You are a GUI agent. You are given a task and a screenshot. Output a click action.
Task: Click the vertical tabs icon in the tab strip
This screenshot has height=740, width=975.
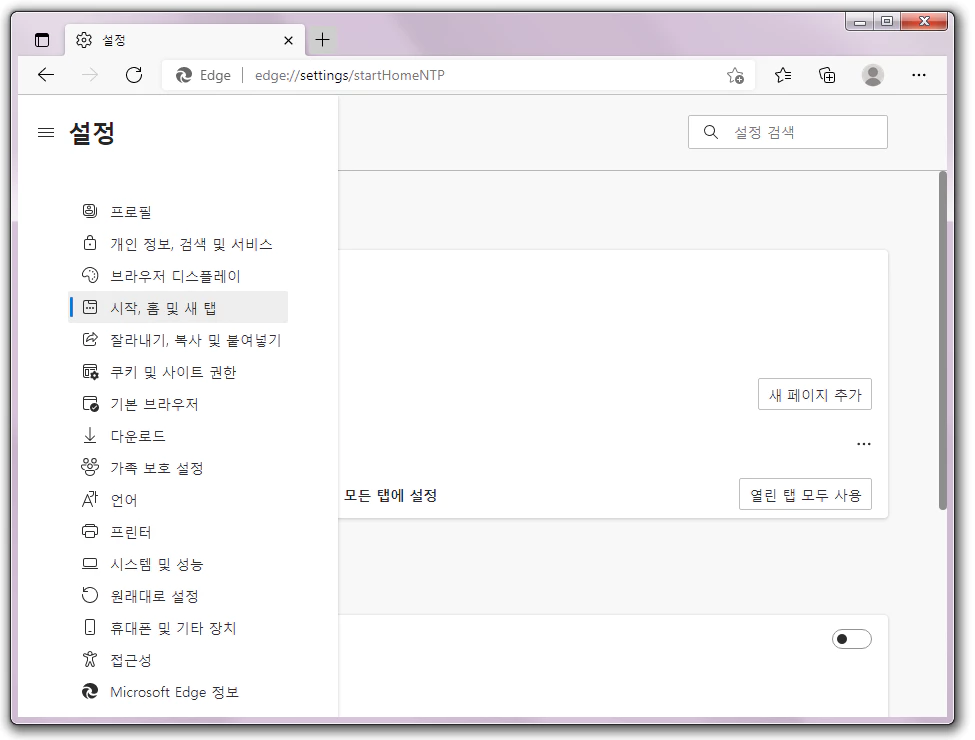pos(42,40)
